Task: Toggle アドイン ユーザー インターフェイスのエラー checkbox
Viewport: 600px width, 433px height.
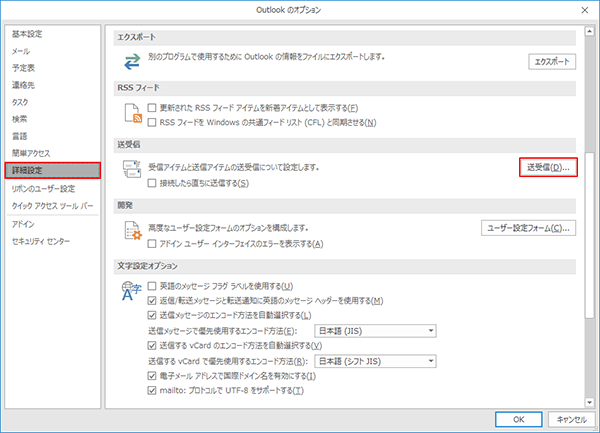Action: [x=152, y=243]
